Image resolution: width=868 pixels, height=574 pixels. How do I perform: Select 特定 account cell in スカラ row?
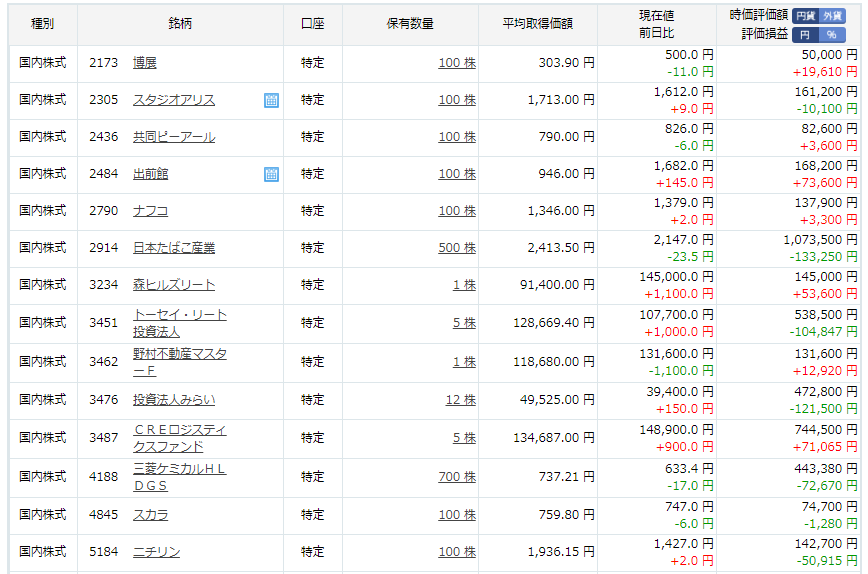pos(313,515)
